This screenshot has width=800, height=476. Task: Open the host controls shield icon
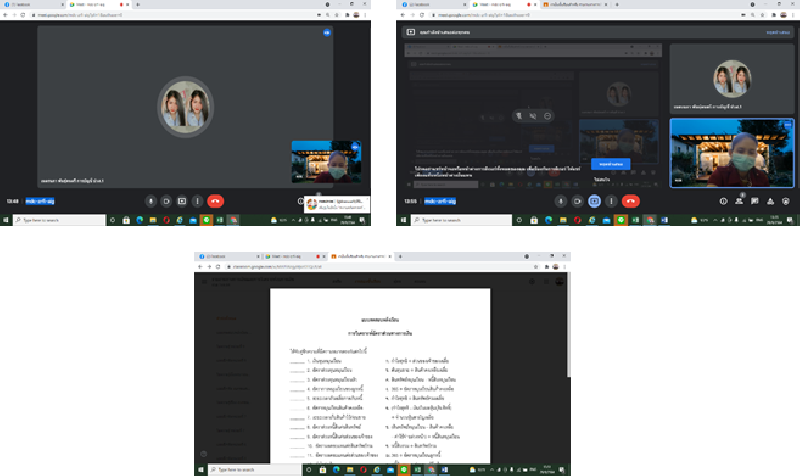(786, 200)
